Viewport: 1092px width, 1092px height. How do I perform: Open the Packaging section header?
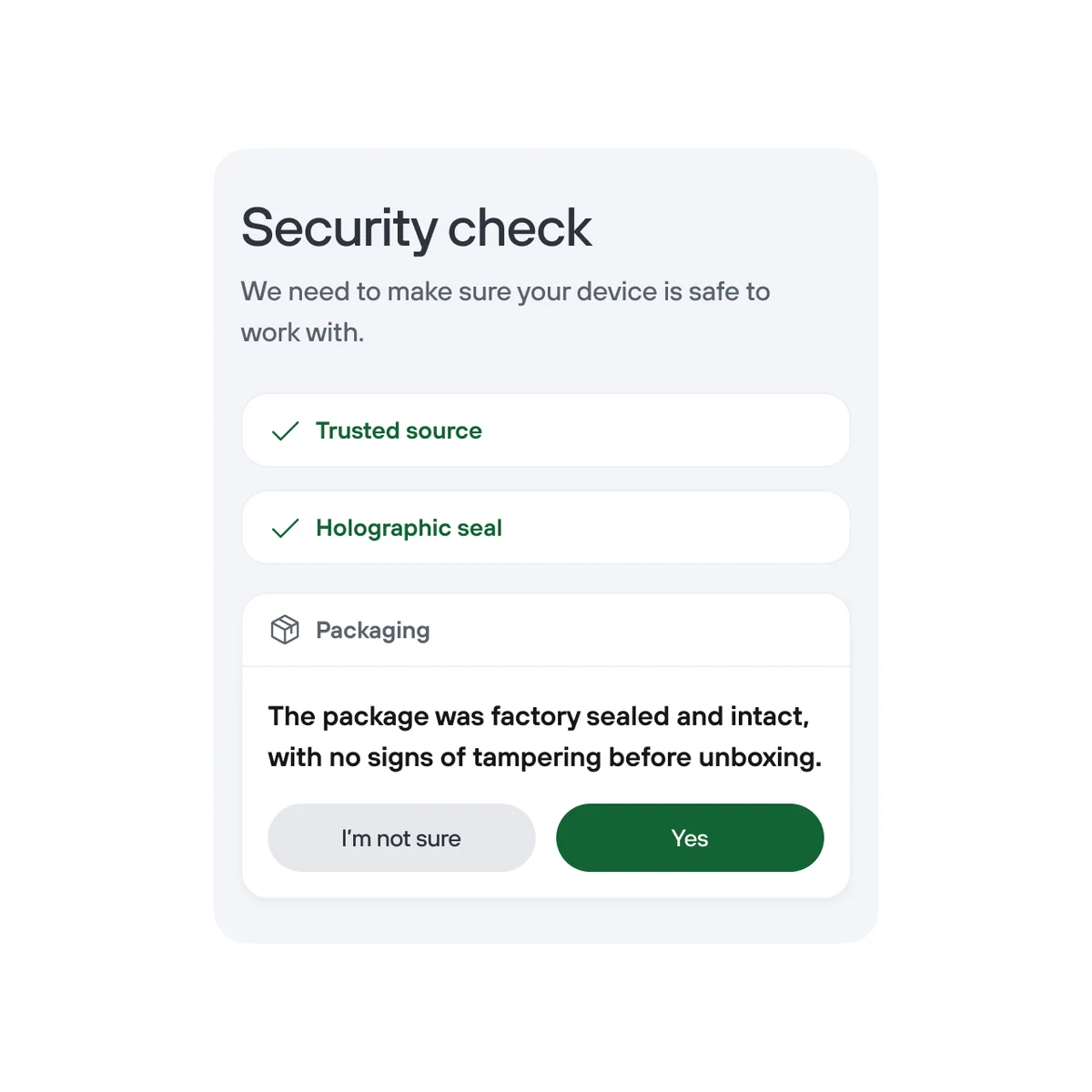(544, 630)
